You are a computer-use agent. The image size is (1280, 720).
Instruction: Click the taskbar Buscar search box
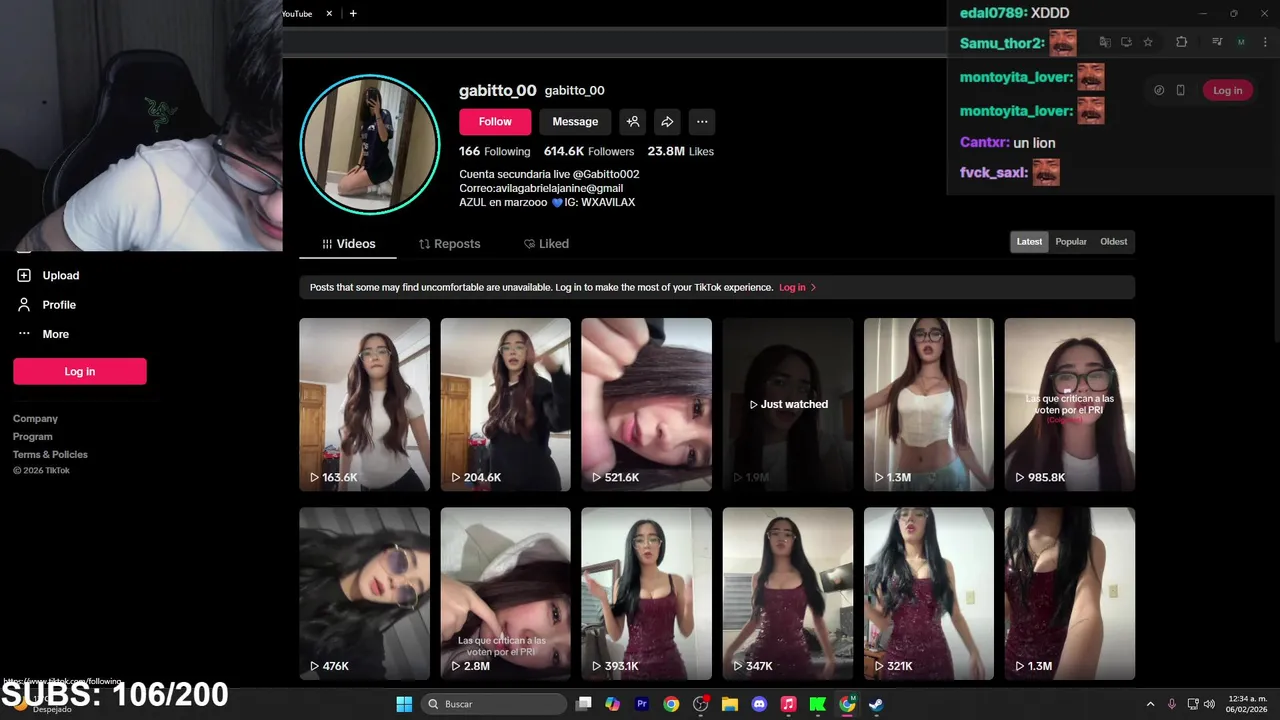[494, 704]
